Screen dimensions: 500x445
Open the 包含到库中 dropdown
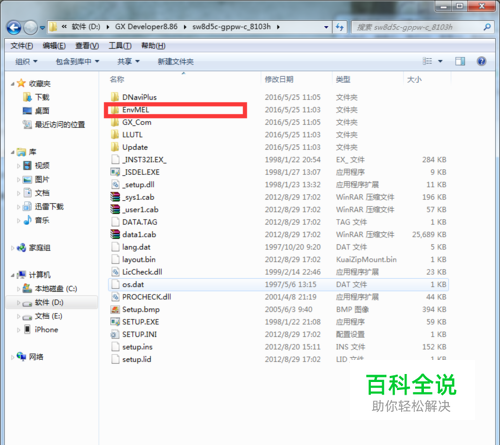77,61
